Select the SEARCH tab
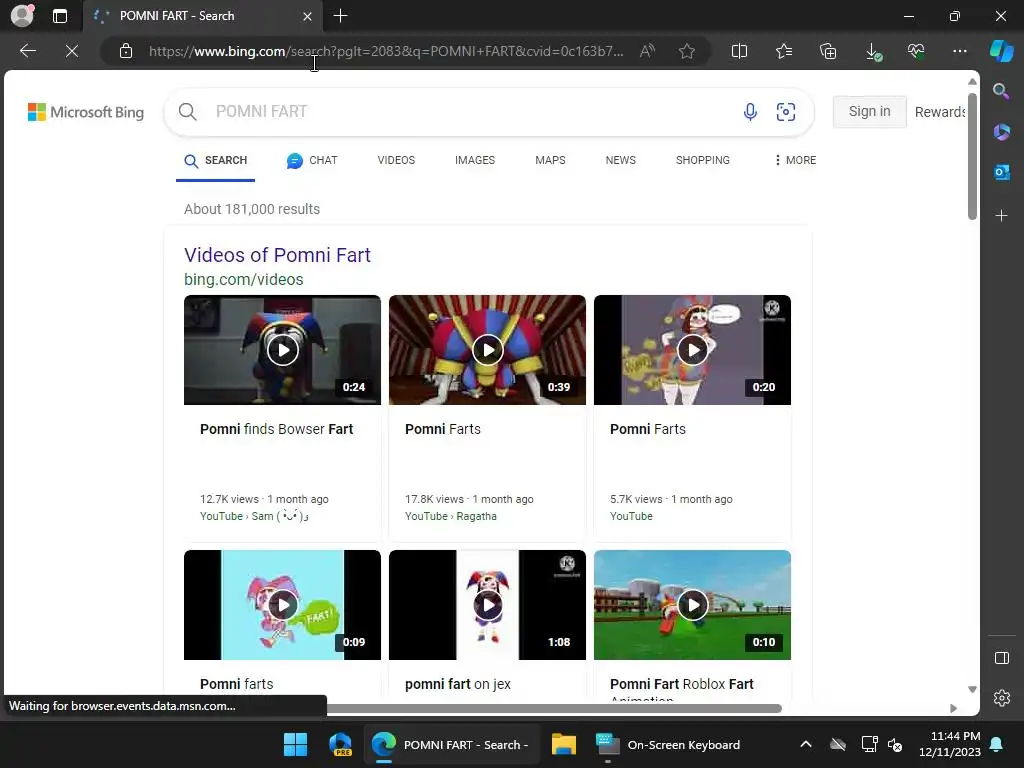This screenshot has width=1024, height=768. click(x=216, y=161)
